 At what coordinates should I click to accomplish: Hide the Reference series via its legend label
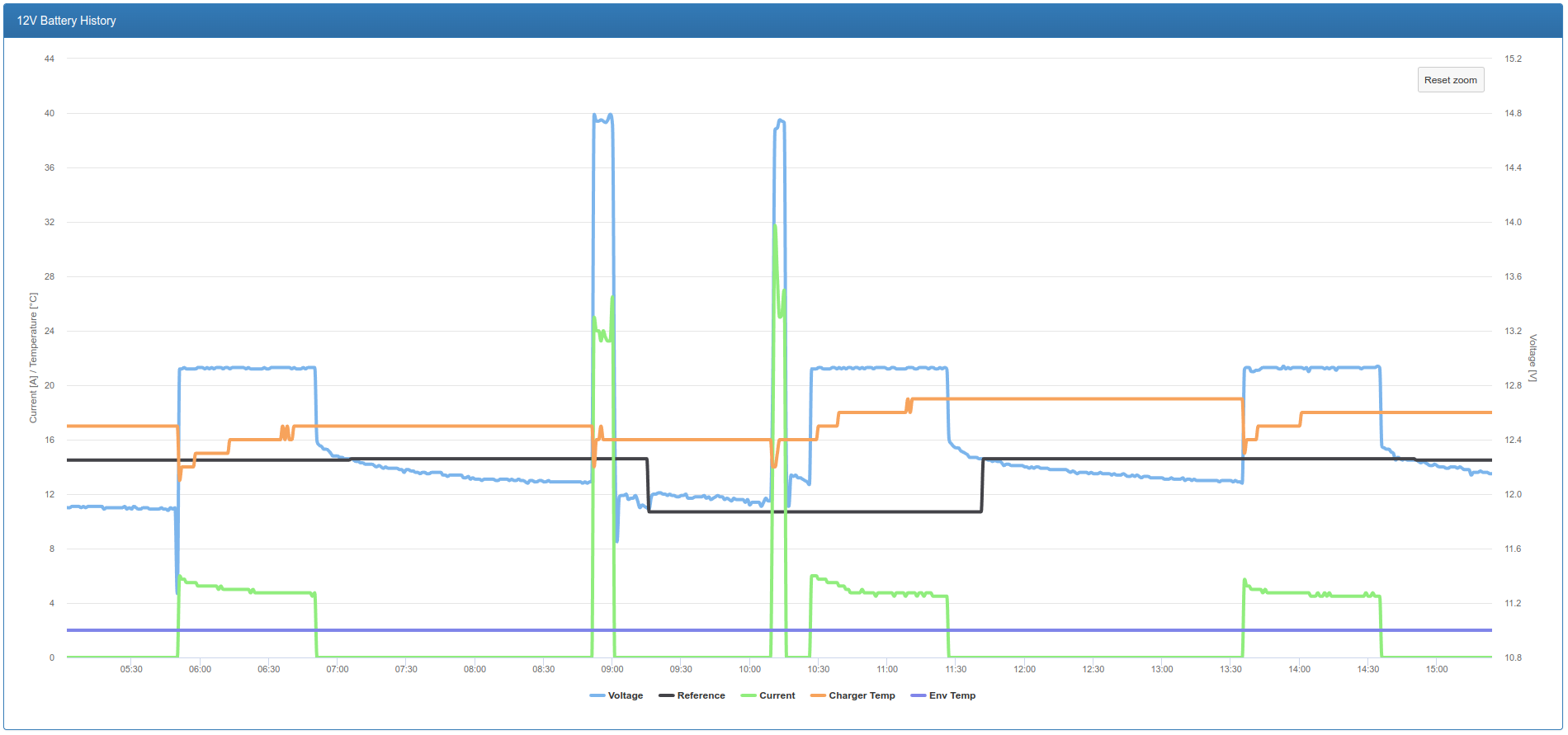(701, 695)
